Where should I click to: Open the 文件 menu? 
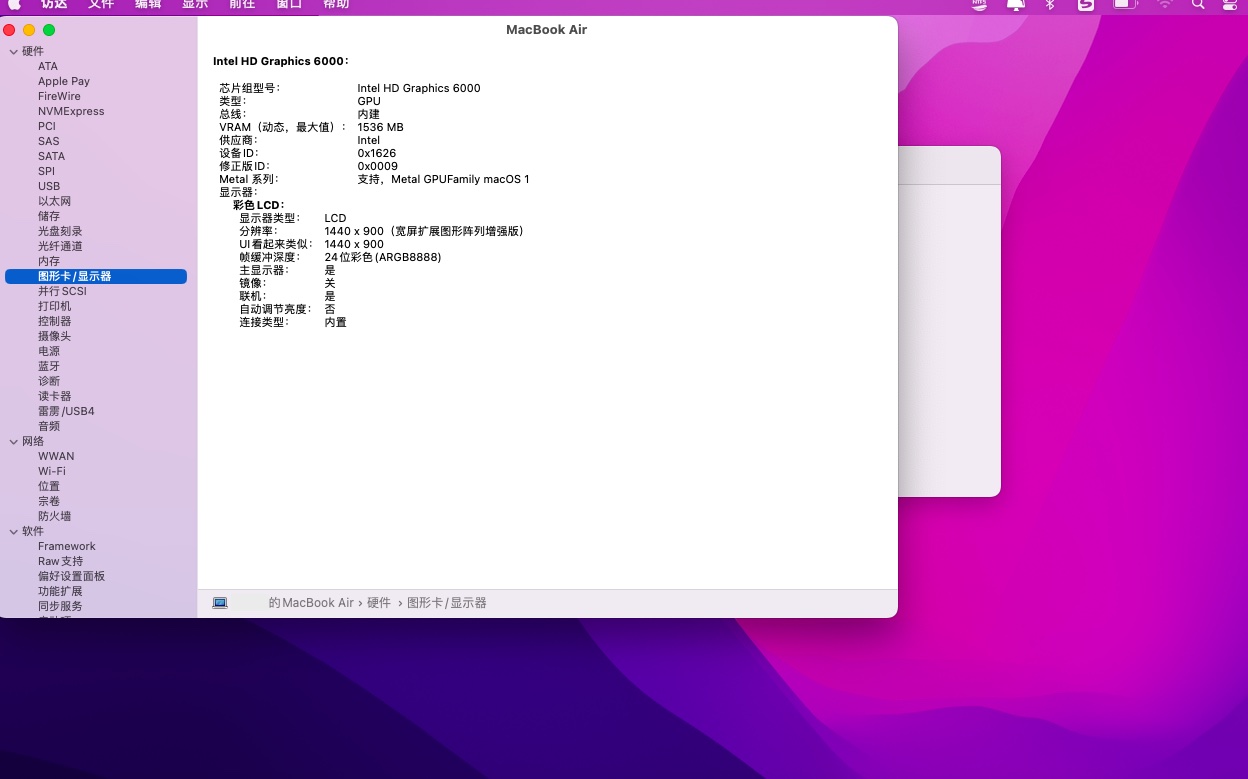tap(101, 4)
